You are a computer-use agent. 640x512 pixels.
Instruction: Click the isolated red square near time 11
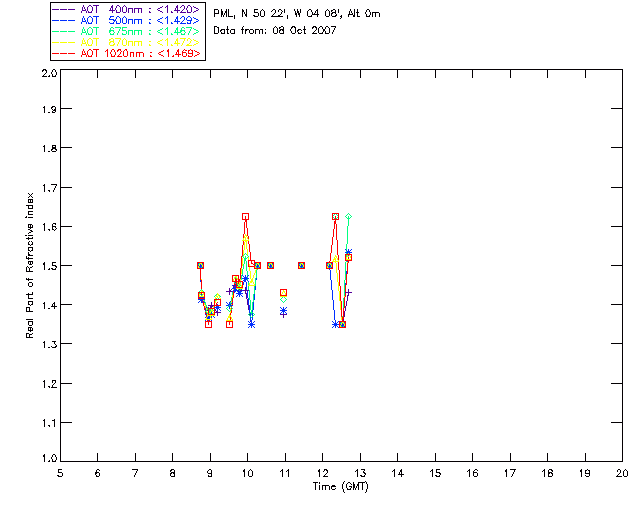point(283,293)
